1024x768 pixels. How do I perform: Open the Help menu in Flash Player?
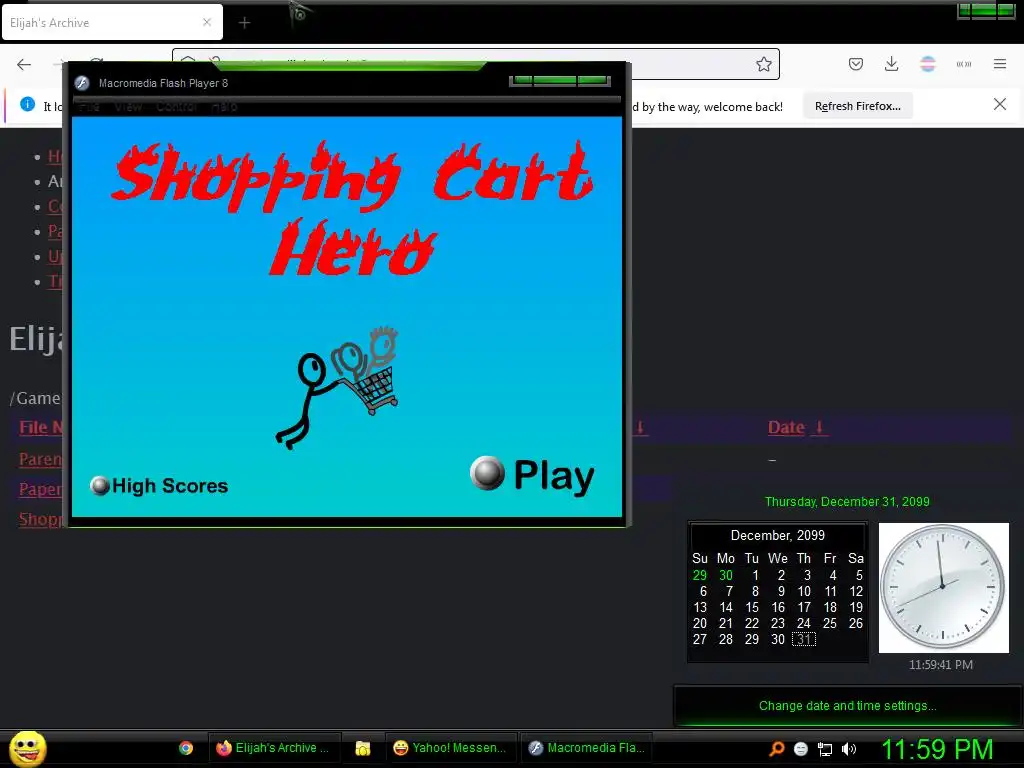click(x=224, y=106)
